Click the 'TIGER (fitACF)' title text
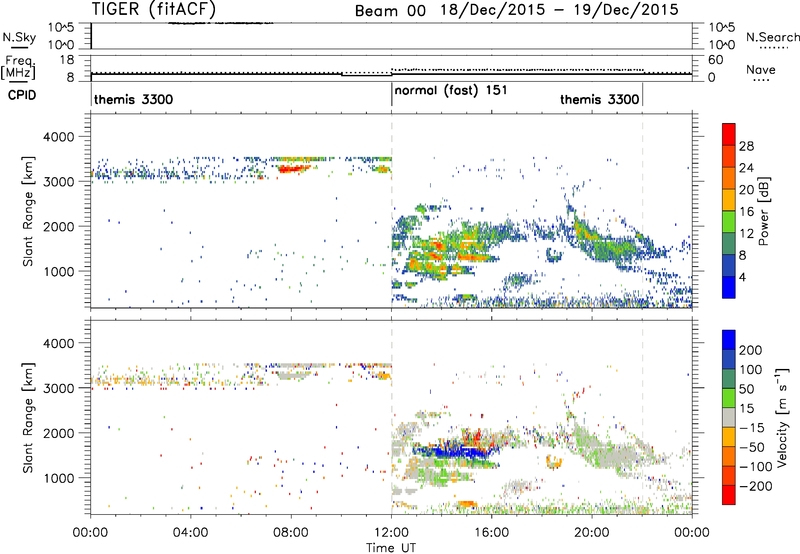 [x=154, y=9]
